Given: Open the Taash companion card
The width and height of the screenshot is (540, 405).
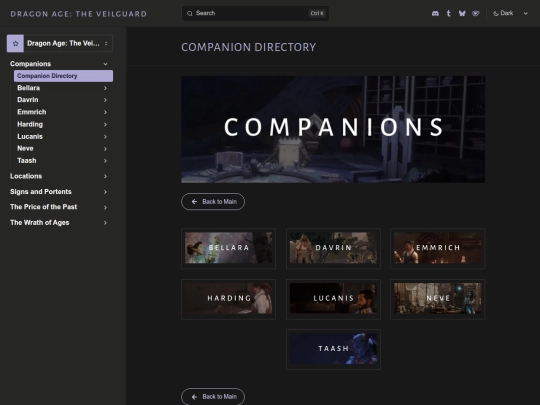Looking at the screenshot, I should (333, 349).
